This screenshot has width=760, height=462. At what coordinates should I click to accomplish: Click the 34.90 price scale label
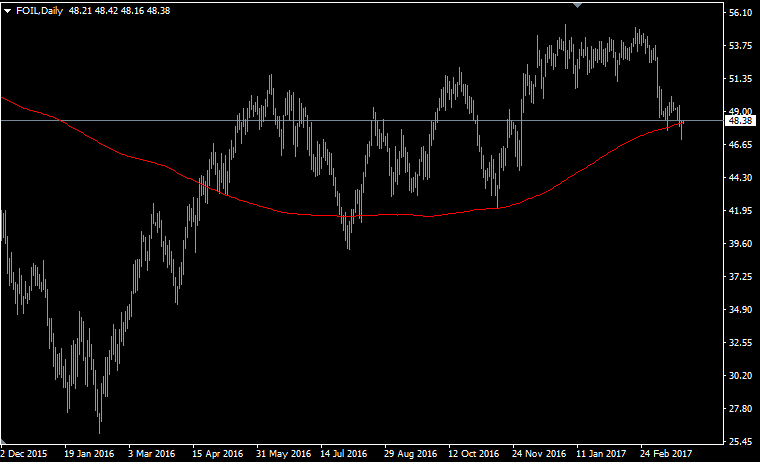(x=740, y=309)
